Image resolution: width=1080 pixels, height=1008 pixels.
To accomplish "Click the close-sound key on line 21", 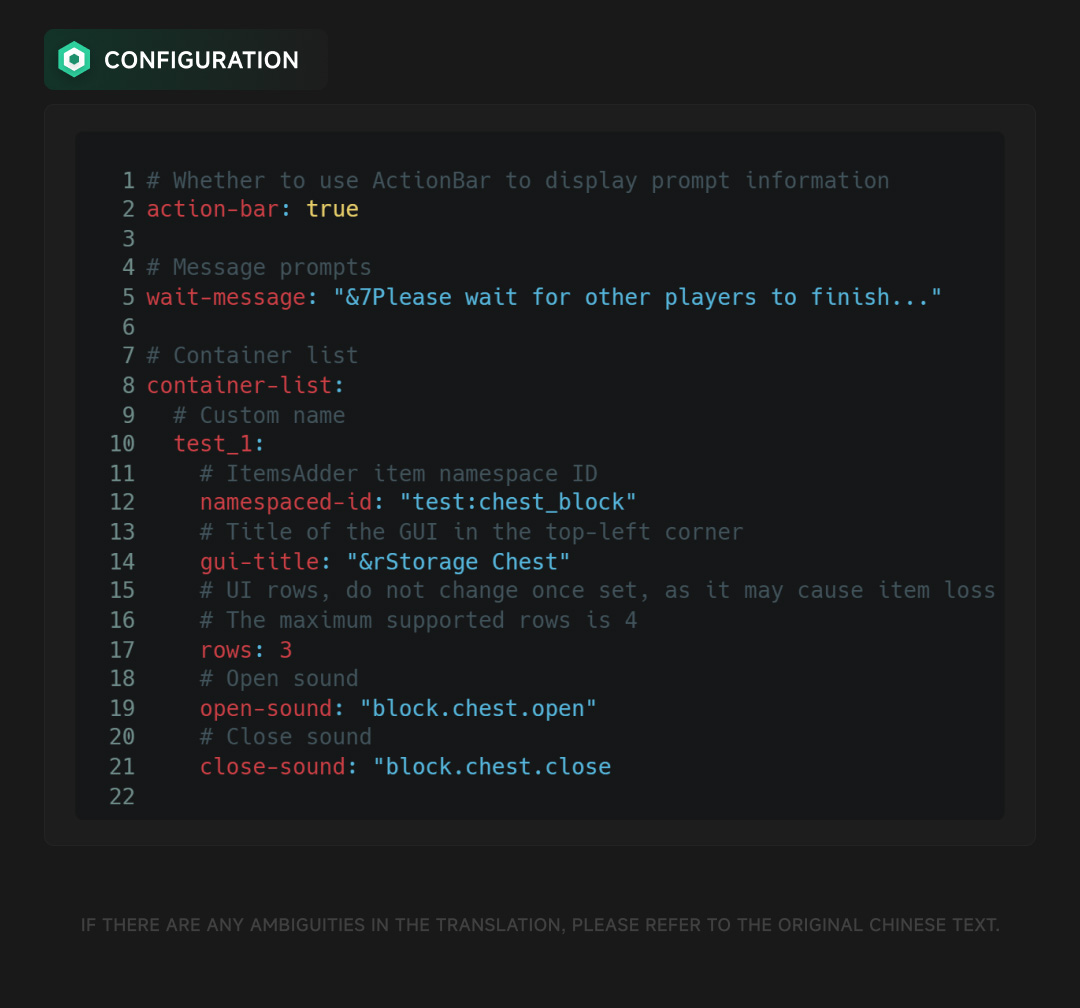I will click(273, 767).
